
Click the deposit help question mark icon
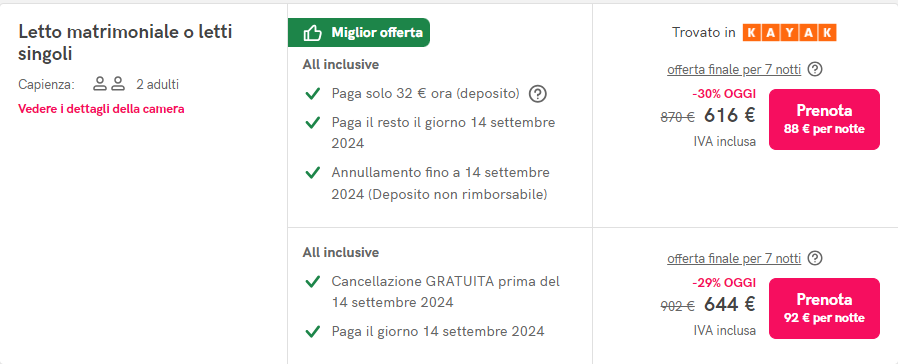tap(537, 94)
